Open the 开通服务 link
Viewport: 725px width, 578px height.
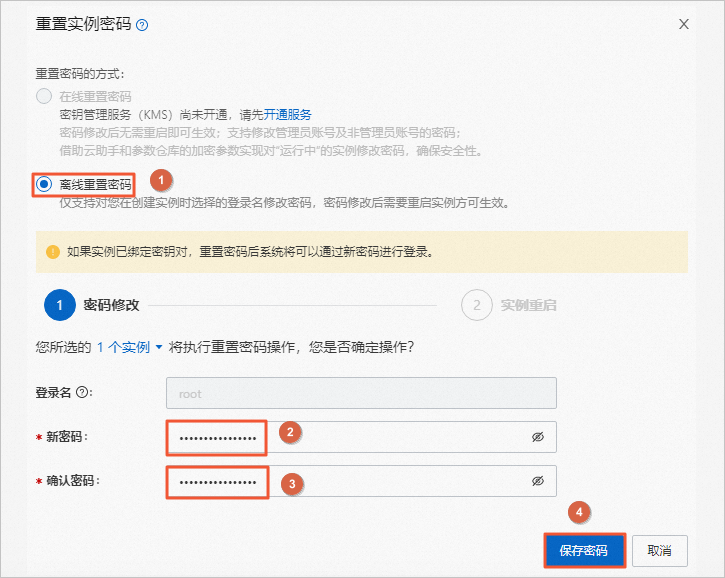[287, 115]
